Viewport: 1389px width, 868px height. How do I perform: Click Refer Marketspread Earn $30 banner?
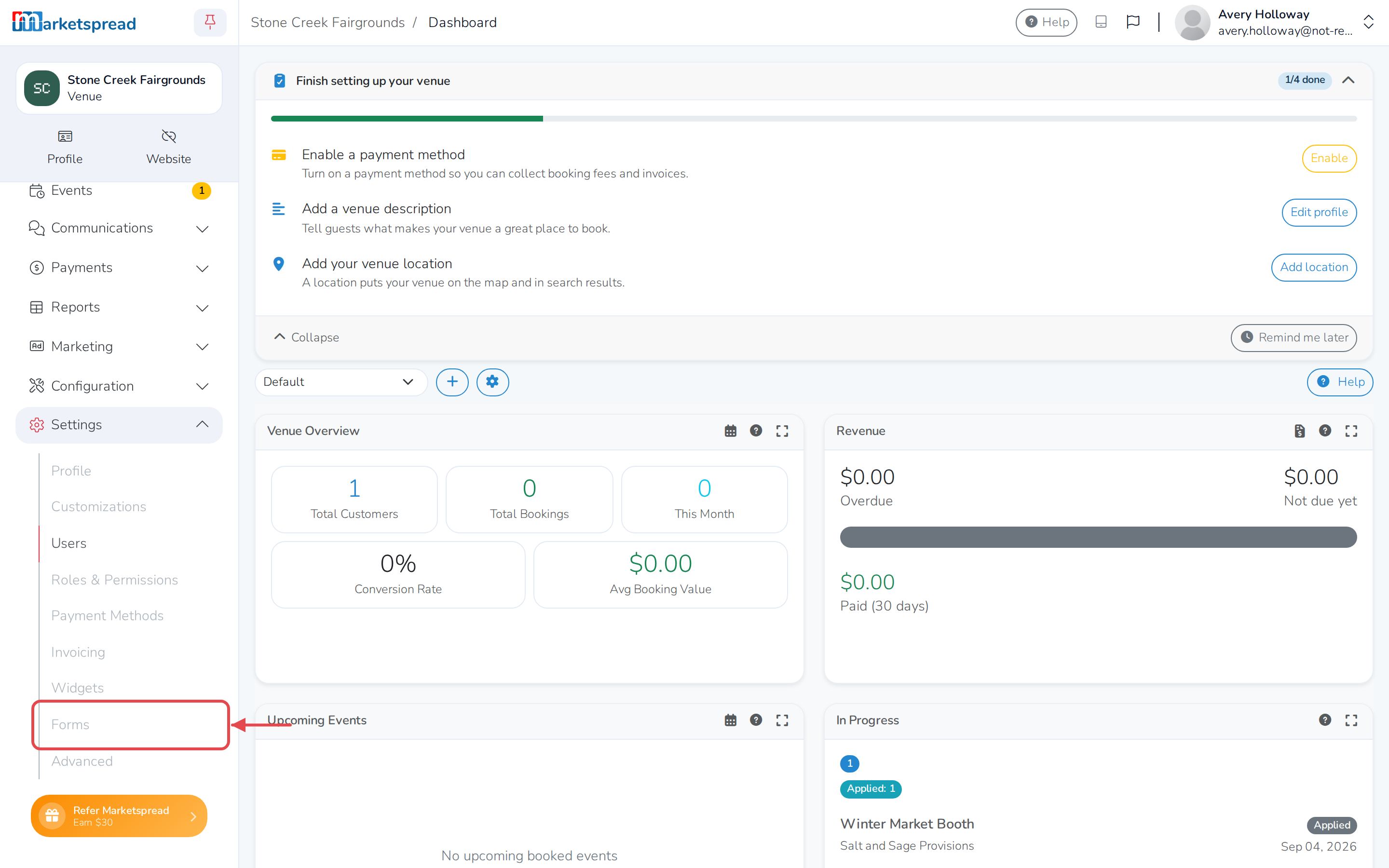point(119,816)
